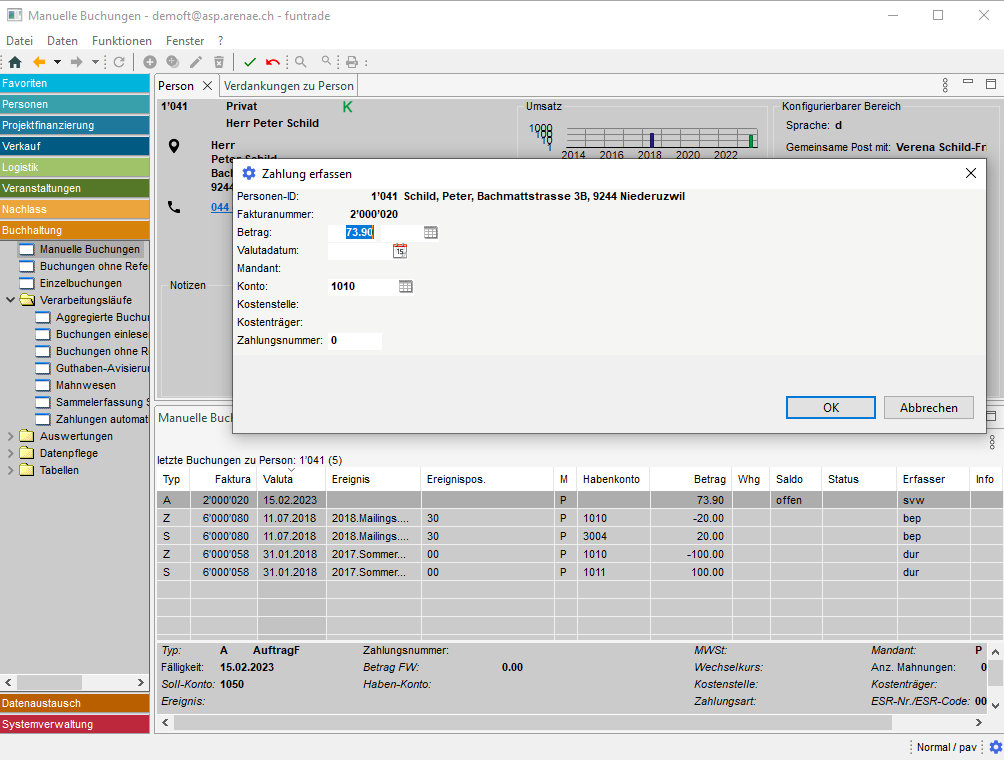This screenshot has height=760, width=1004.
Task: Click the orange back arrow in toolbar
Action: click(40, 62)
